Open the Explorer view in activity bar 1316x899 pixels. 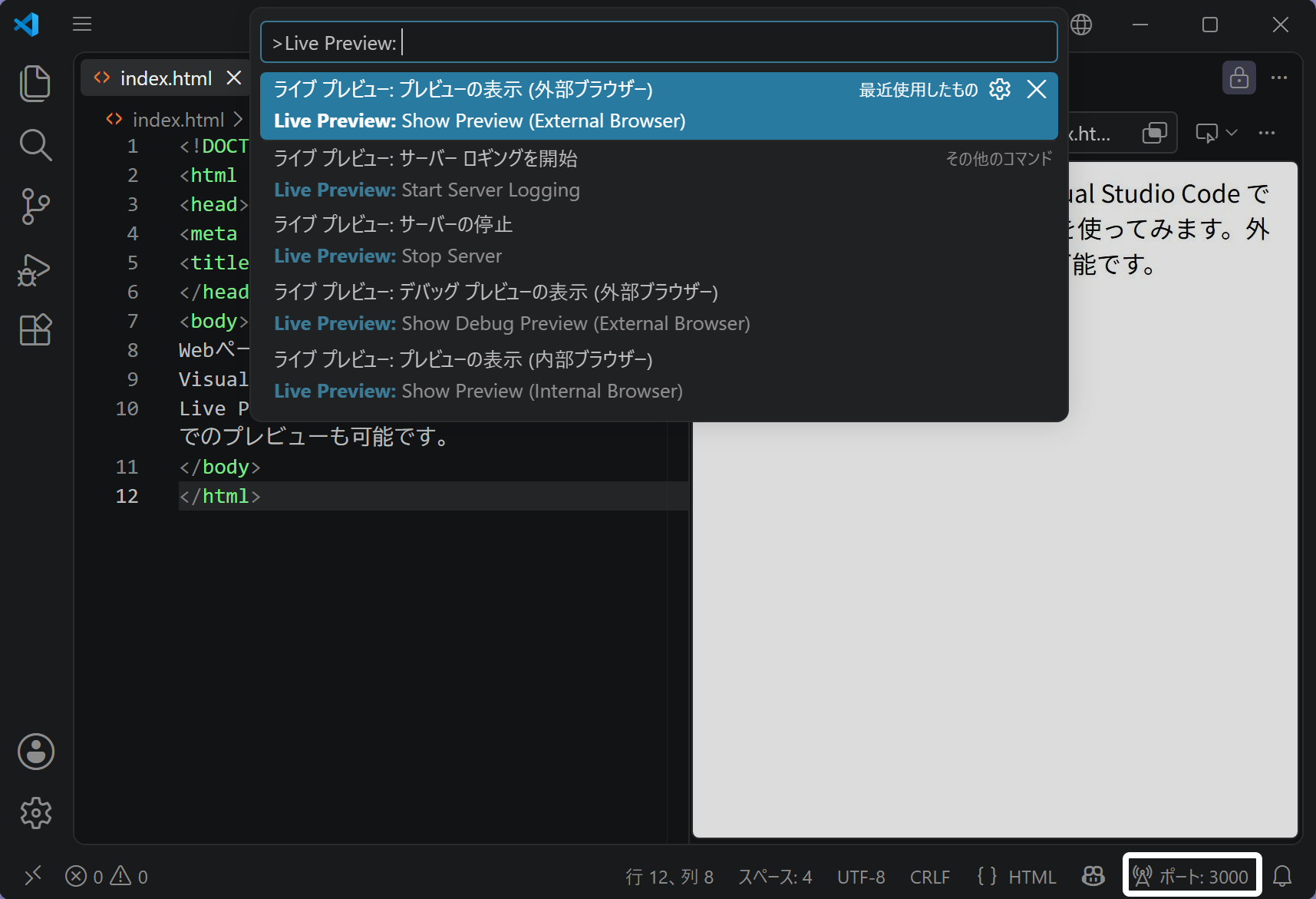[35, 83]
